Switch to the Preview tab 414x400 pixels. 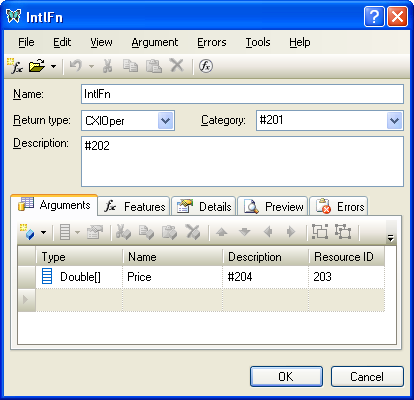273,206
